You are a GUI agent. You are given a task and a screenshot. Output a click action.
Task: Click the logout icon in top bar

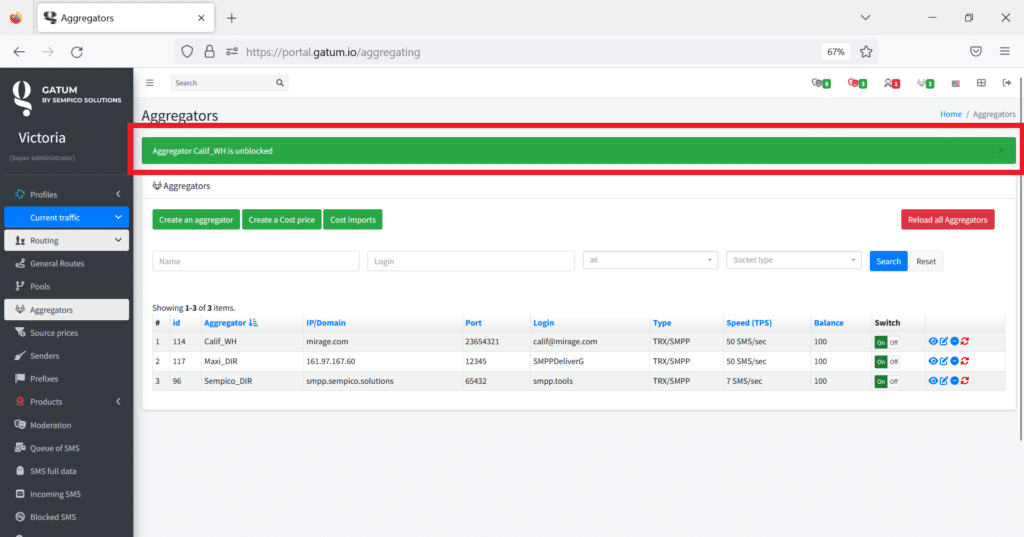[x=1007, y=83]
